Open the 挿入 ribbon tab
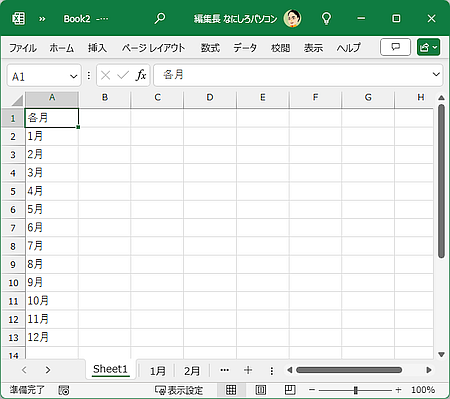450x399 pixels. [97, 48]
